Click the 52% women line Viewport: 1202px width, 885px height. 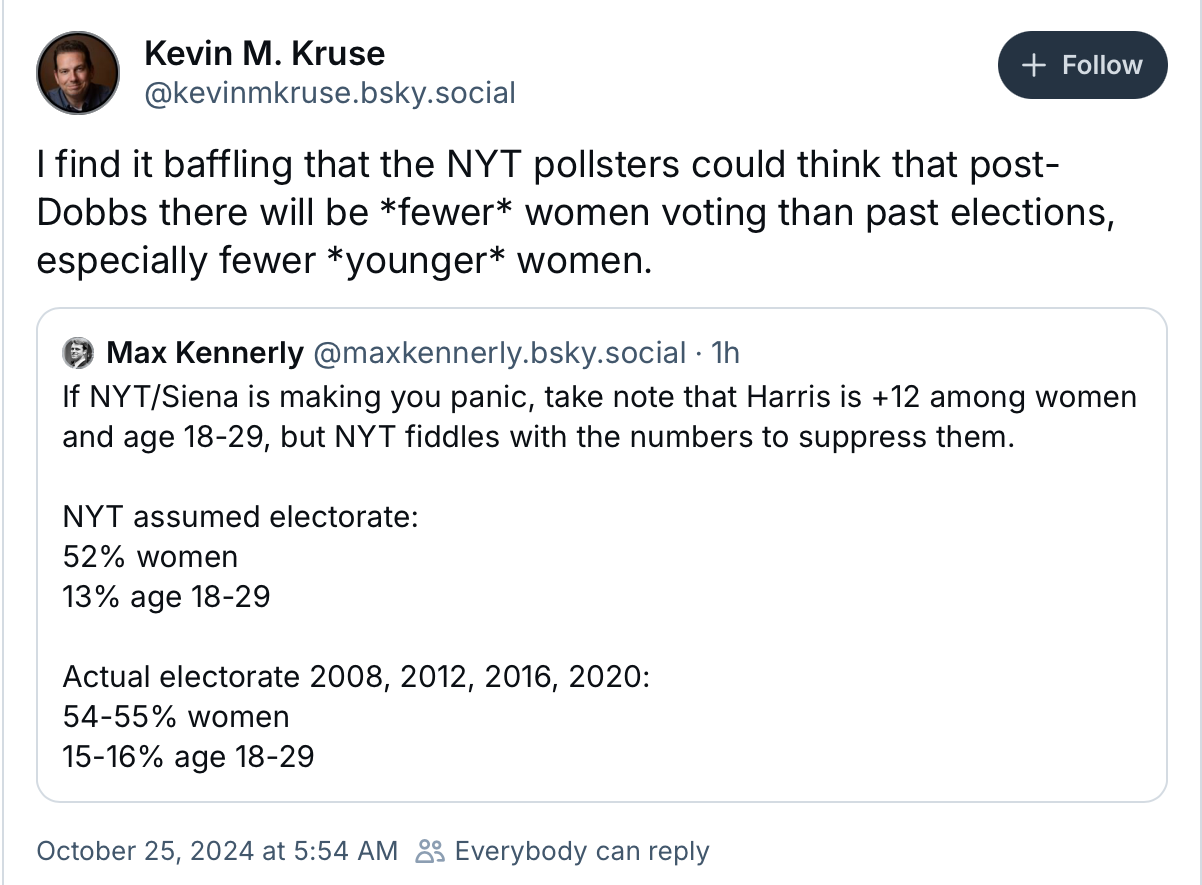(150, 557)
